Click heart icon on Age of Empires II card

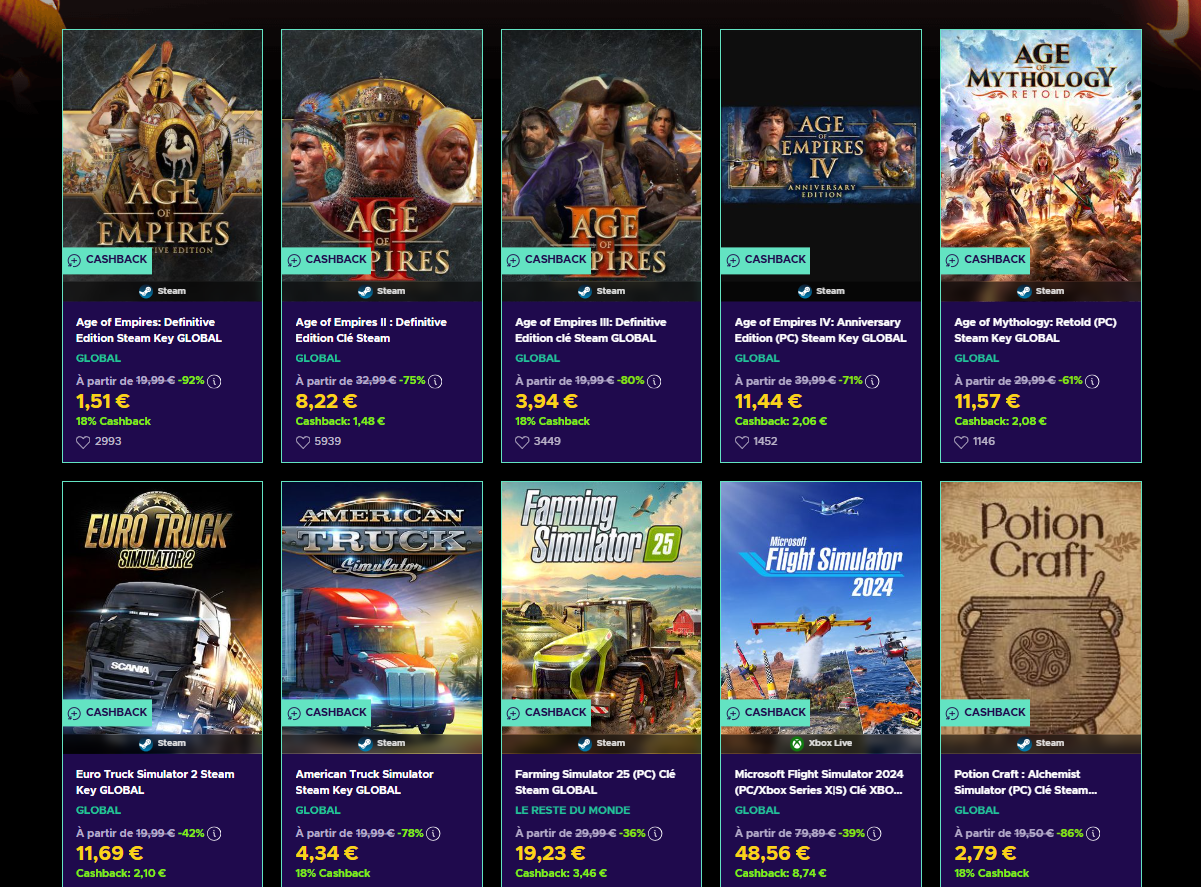(303, 442)
